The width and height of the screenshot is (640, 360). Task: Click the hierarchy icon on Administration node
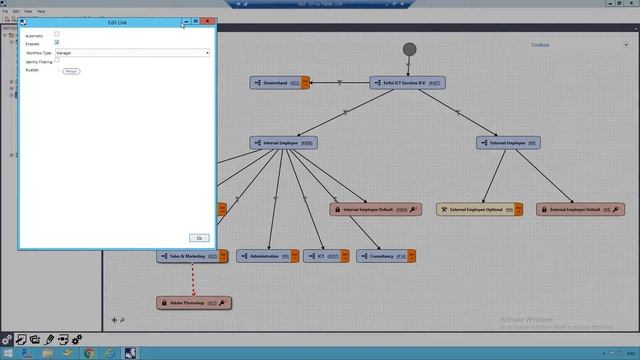tap(244, 256)
